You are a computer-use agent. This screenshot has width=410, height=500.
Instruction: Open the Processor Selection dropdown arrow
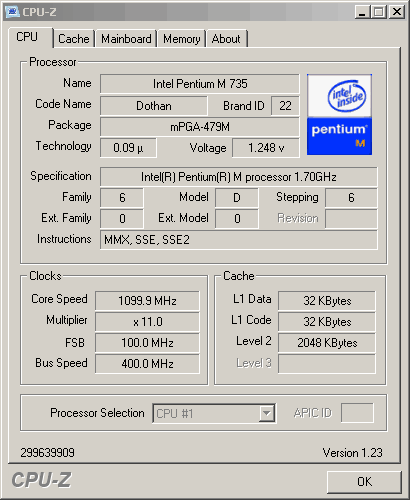tap(267, 414)
